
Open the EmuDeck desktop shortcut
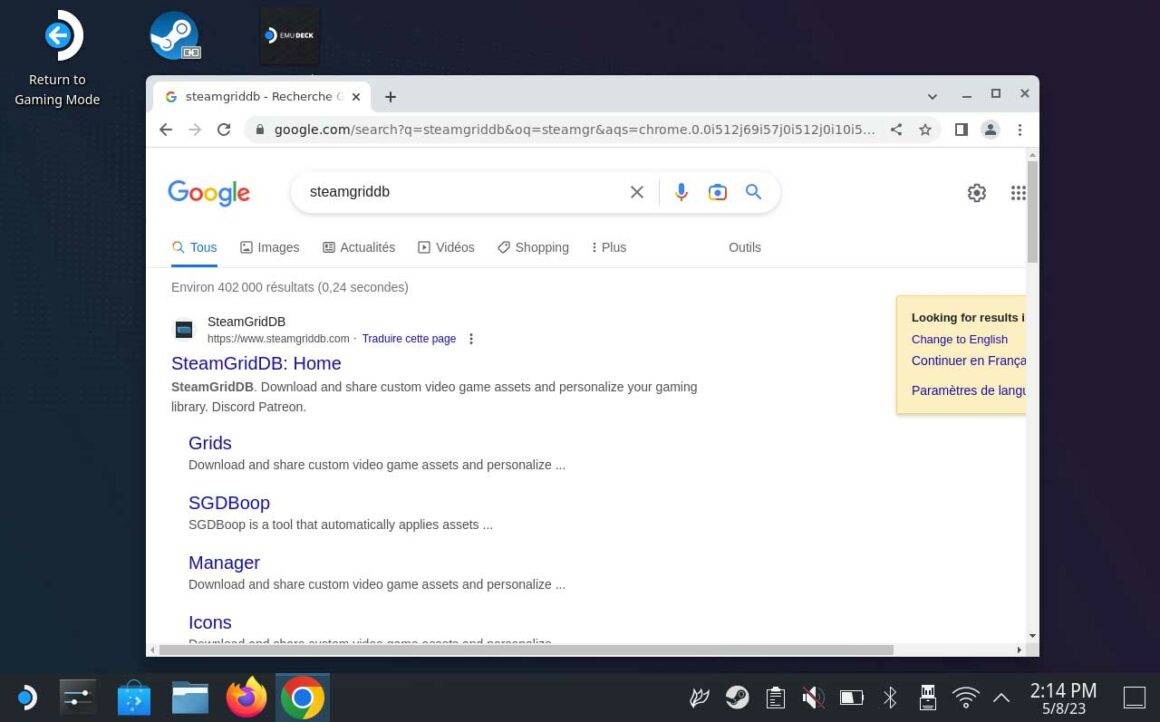[290, 36]
